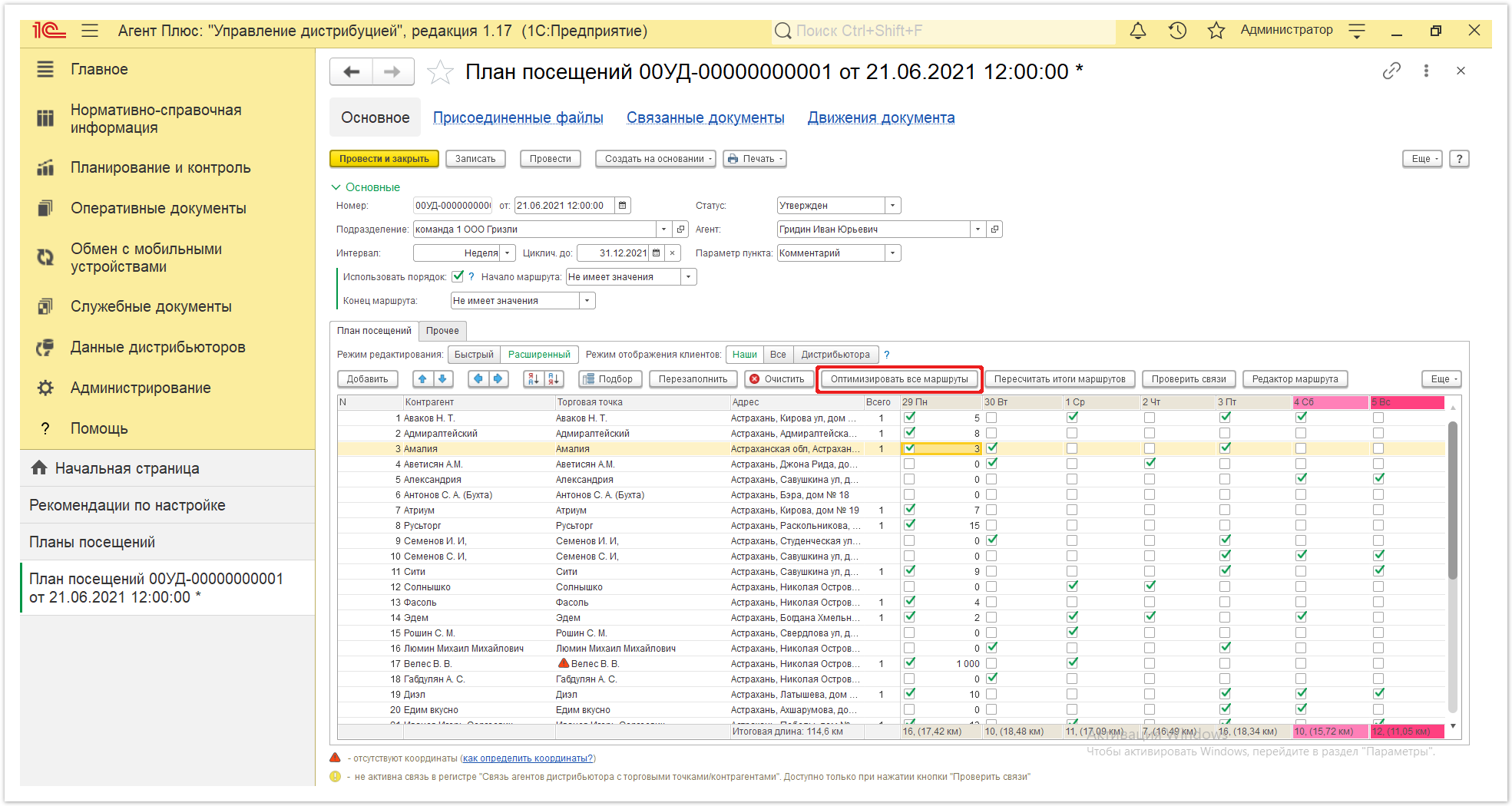1512x806 pixels.
Task: Click Оптимизировать все маршруты button
Action: coord(899,379)
